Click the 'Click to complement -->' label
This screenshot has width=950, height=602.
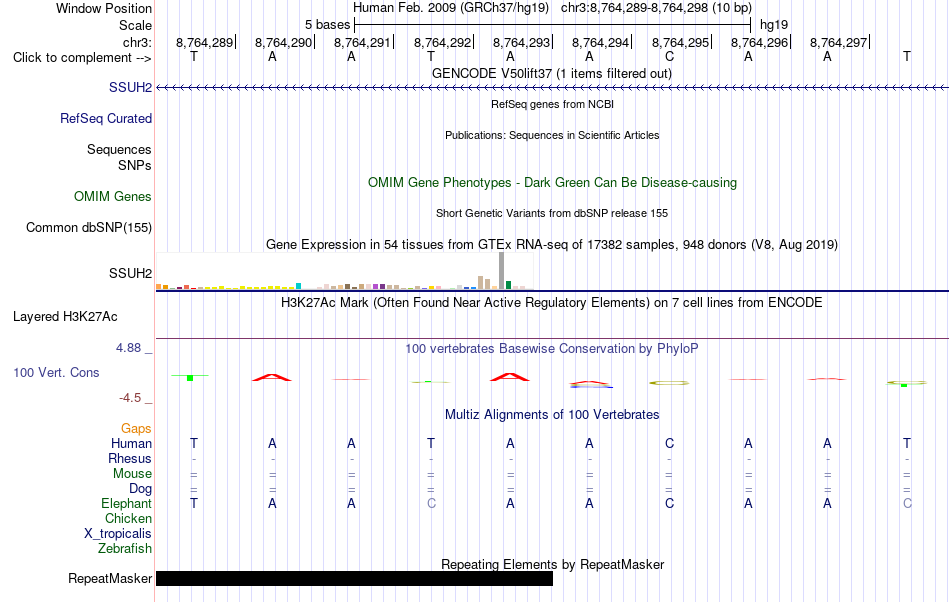(82, 58)
